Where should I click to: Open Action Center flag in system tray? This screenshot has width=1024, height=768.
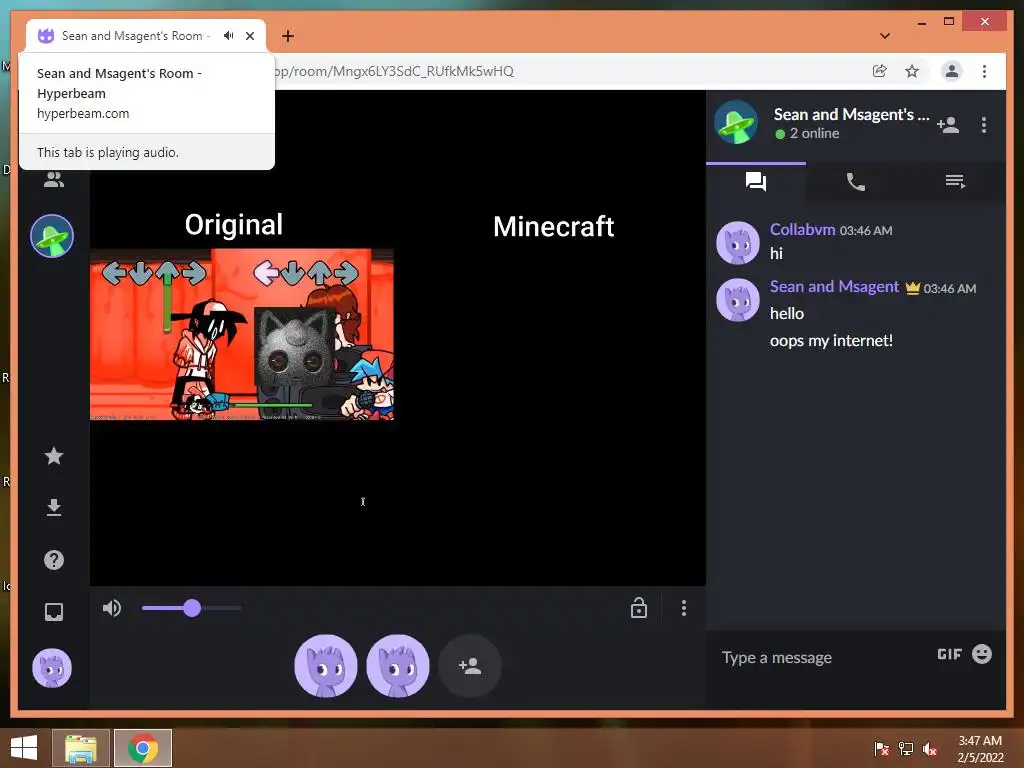click(881, 748)
